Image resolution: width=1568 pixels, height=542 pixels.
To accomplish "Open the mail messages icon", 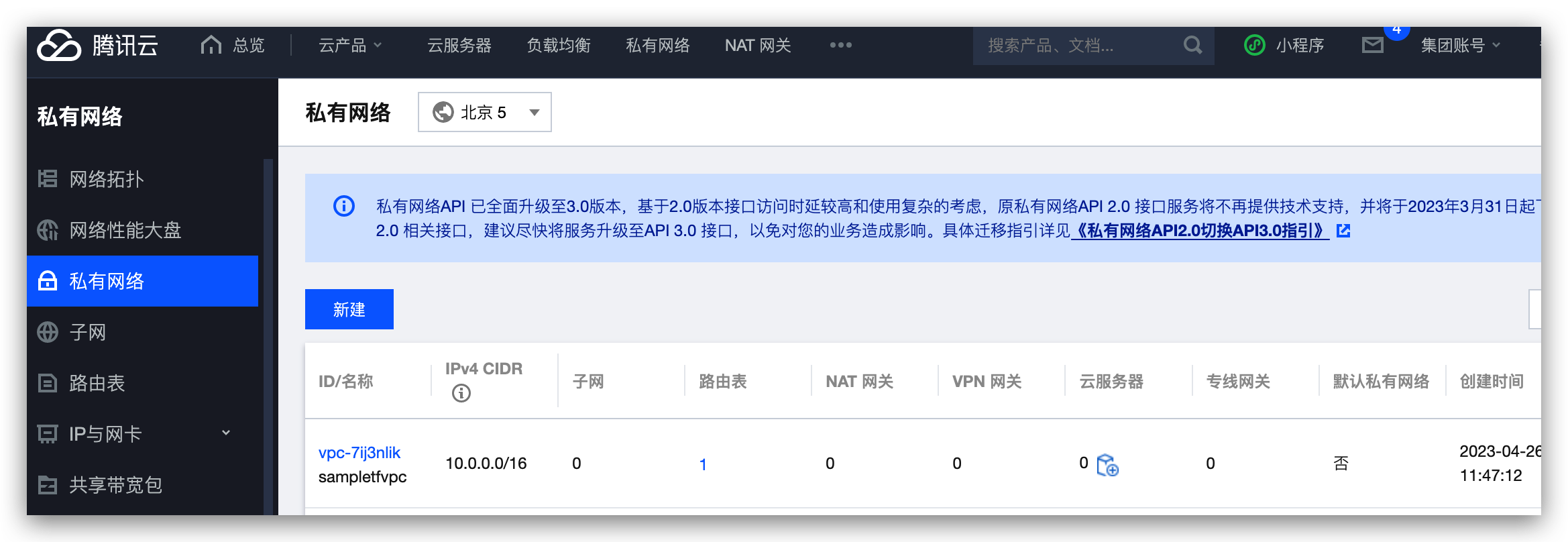I will click(x=1372, y=45).
